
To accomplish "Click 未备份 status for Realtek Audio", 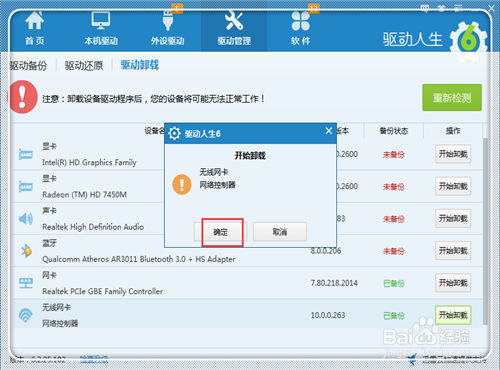I will click(x=393, y=219).
